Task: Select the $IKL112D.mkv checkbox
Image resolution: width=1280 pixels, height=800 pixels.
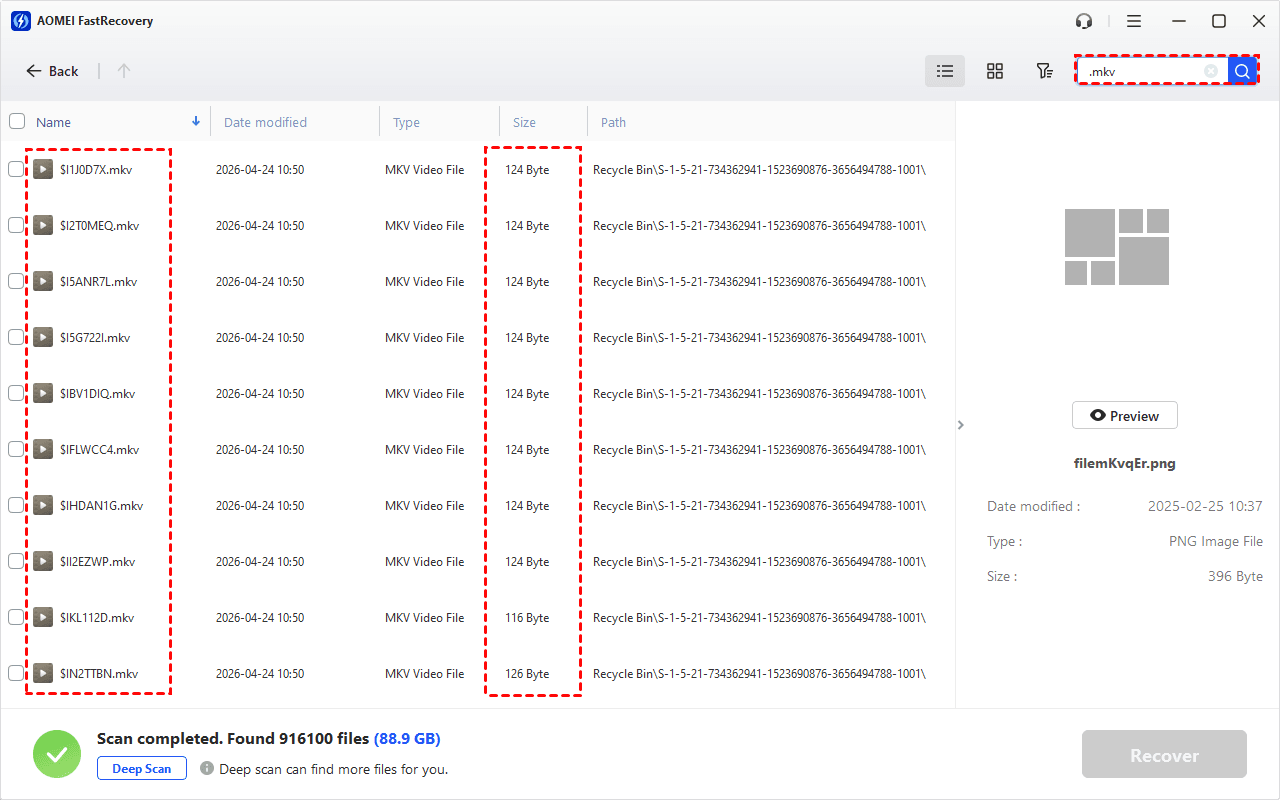Action: pyautogui.click(x=16, y=618)
